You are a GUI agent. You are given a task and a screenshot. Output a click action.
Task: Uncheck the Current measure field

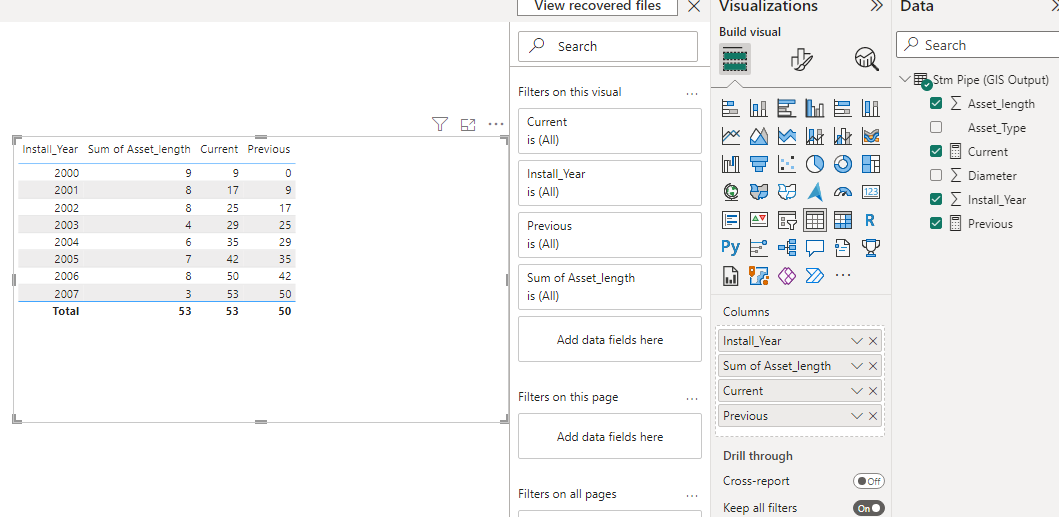click(x=936, y=151)
